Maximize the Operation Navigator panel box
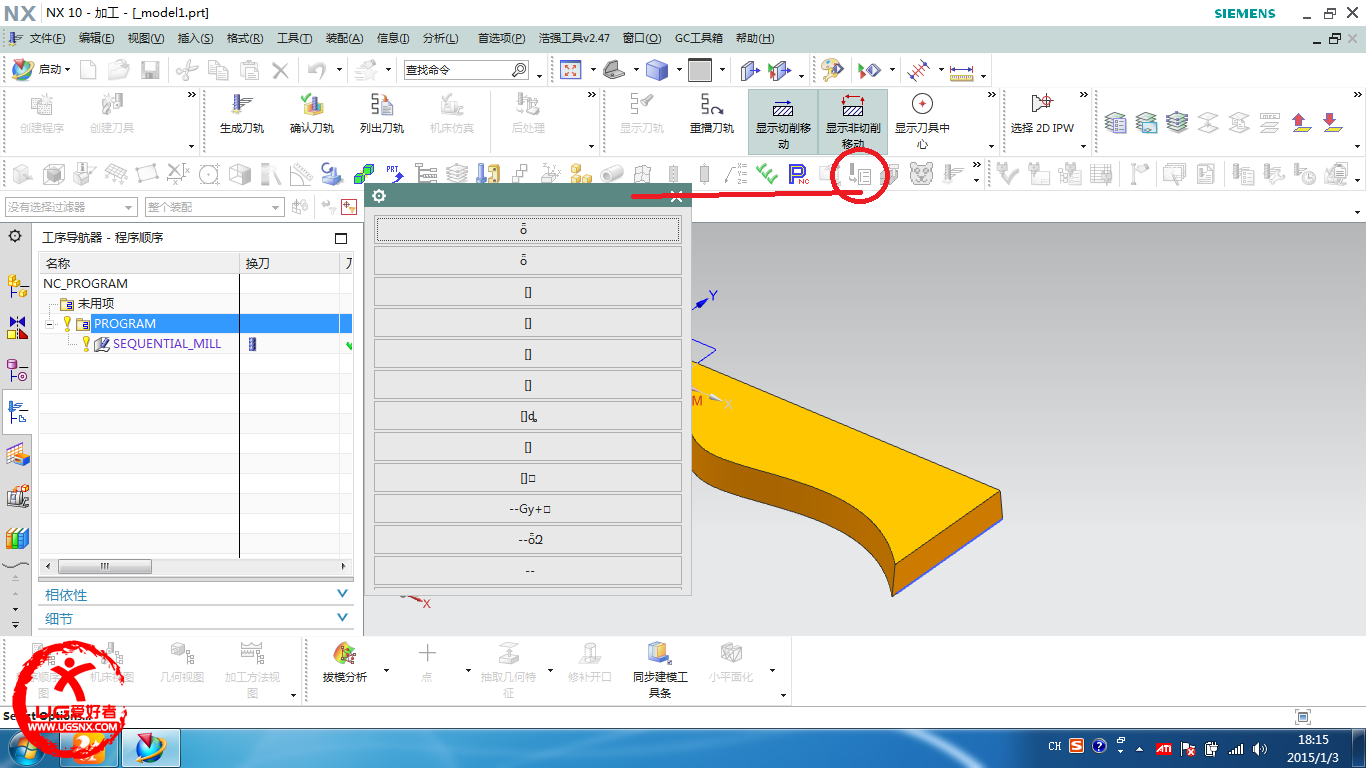 341,238
